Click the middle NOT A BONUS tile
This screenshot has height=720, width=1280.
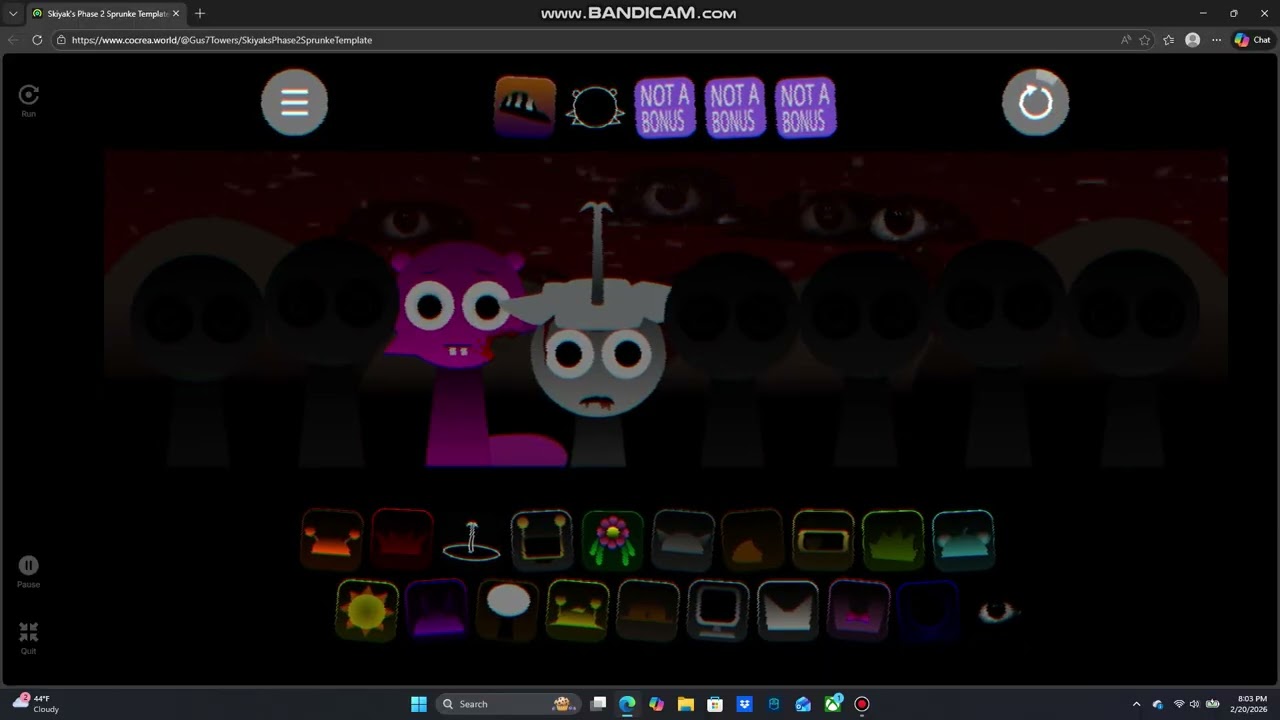point(735,107)
